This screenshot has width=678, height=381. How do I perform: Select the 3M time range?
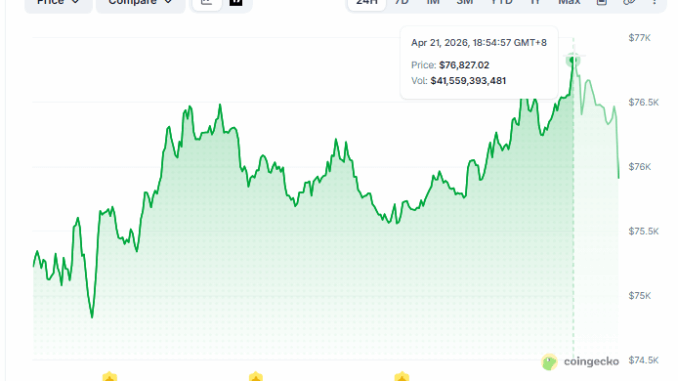click(465, 3)
